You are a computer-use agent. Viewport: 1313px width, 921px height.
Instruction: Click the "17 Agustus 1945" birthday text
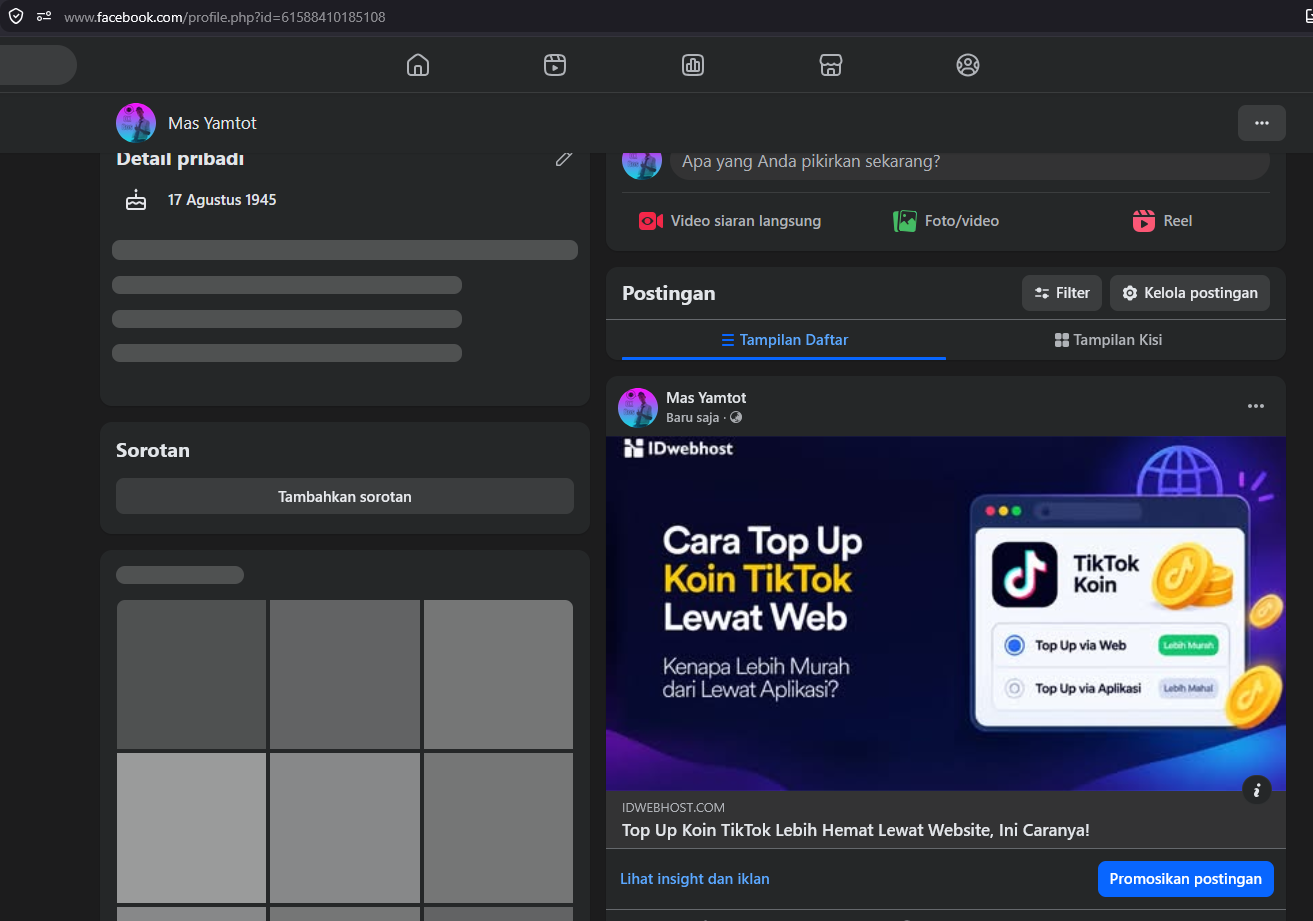click(222, 200)
